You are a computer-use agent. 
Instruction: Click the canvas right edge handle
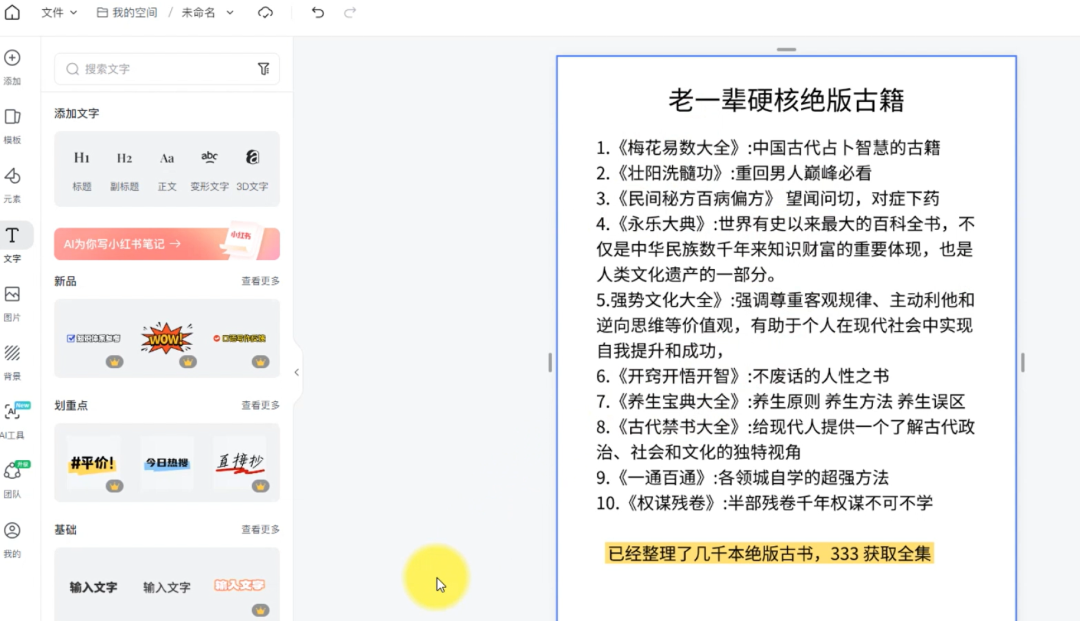[1023, 362]
